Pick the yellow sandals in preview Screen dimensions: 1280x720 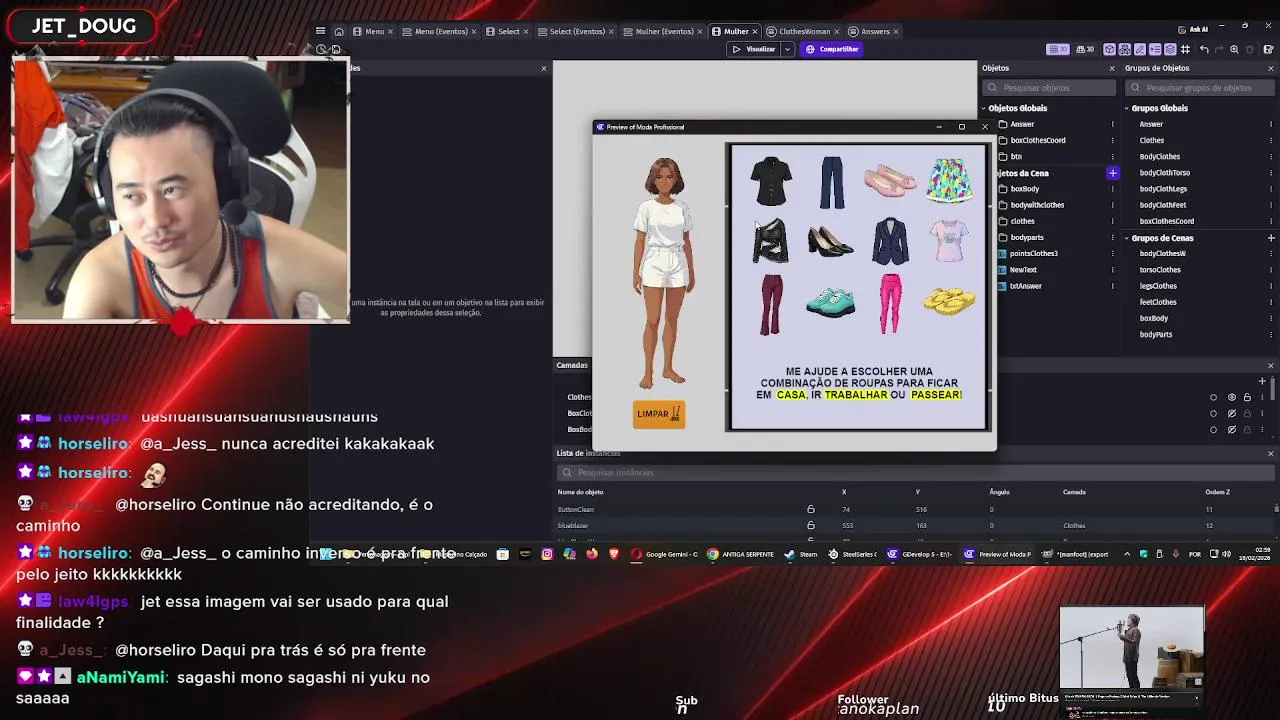(x=949, y=300)
